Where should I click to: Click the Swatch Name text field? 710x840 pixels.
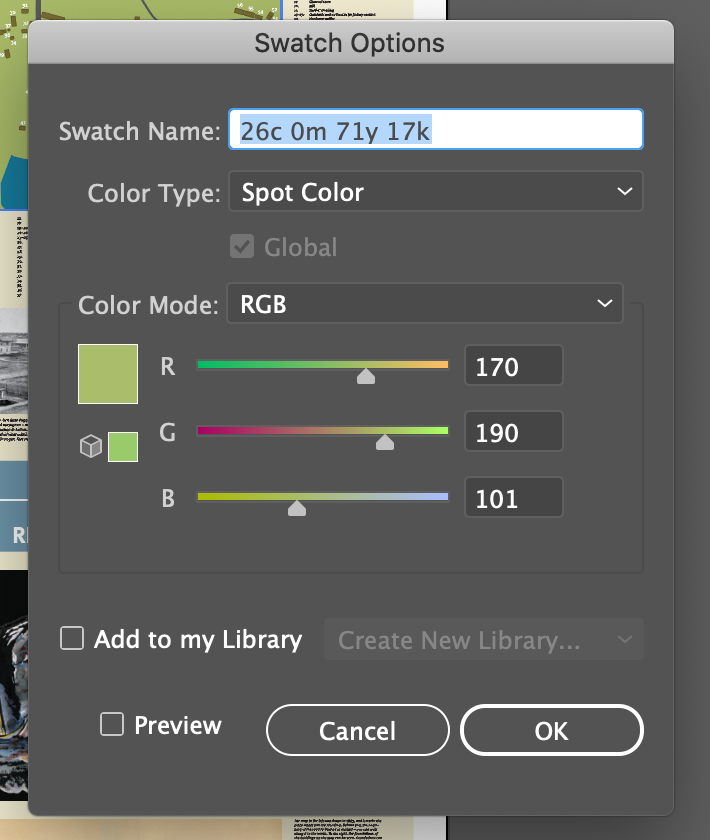click(x=436, y=129)
